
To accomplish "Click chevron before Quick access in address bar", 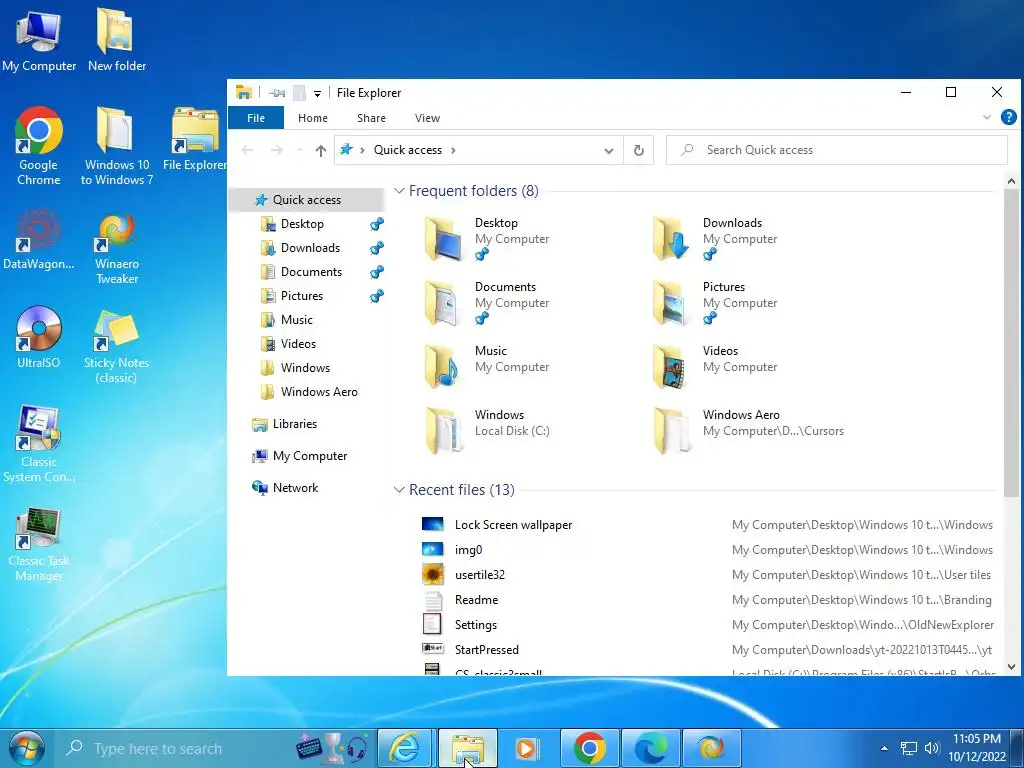I will click(x=362, y=150).
